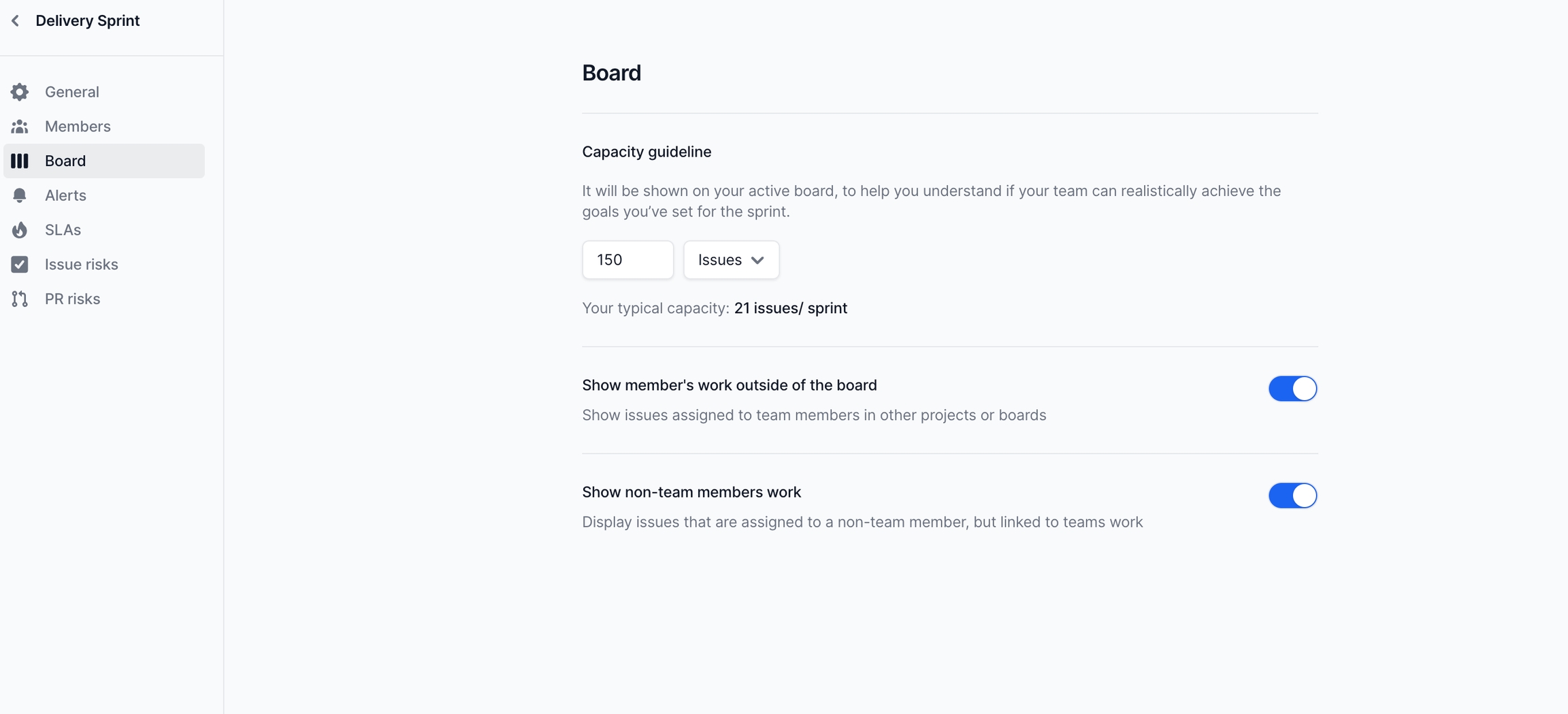Navigate to PR risks section
This screenshot has width=1568, height=714.
(x=72, y=299)
